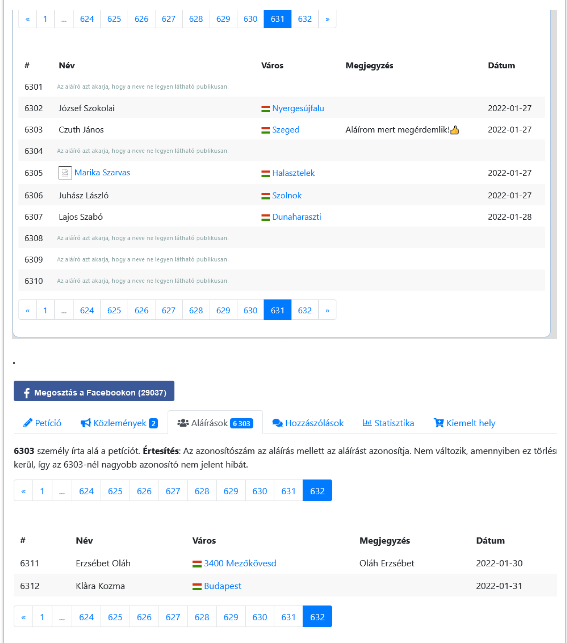
Task: Share the petition via Megosztás a Facebookon
Action: (94, 391)
